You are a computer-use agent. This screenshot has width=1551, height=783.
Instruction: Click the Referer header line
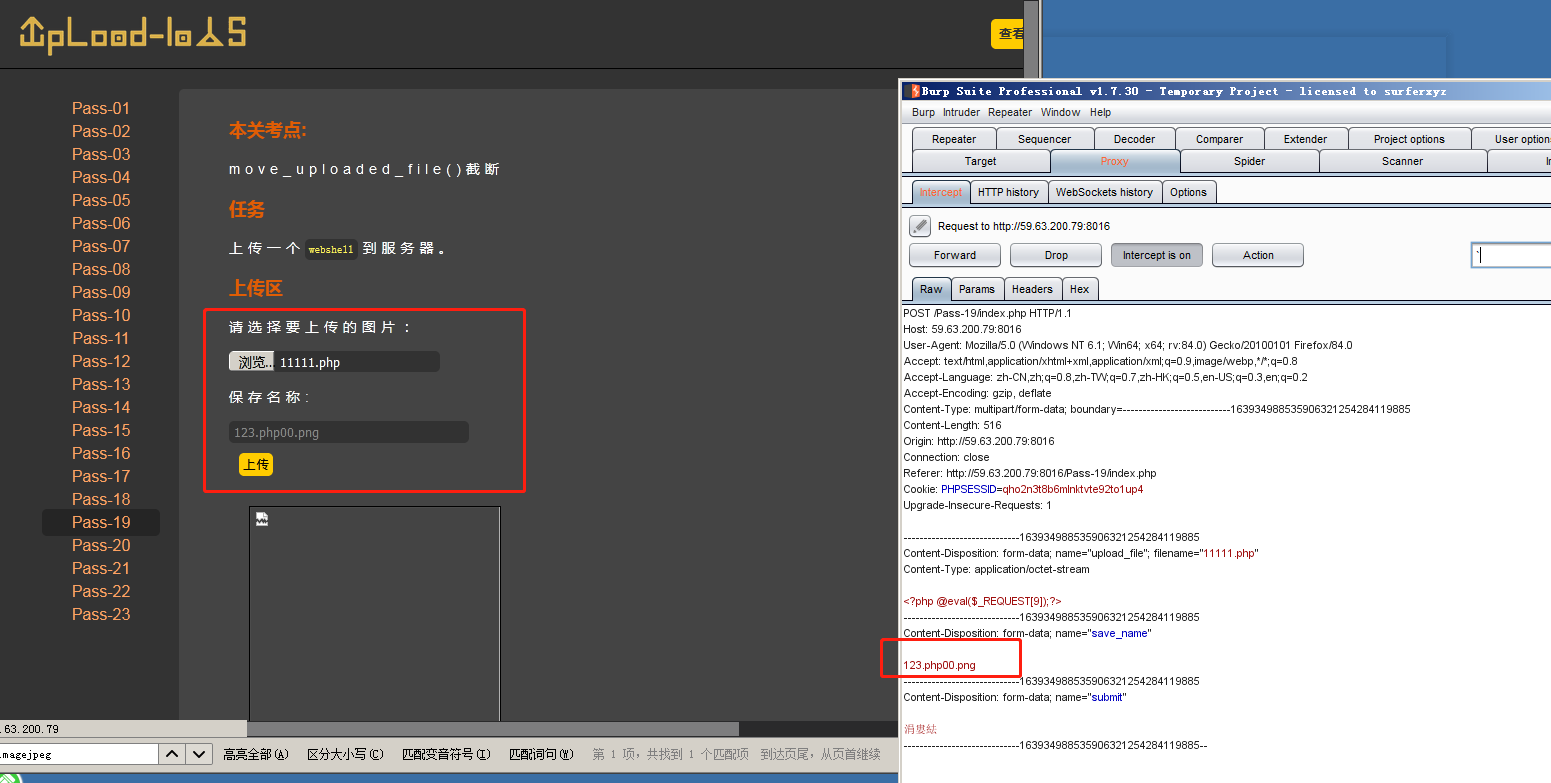pyautogui.click(x=1029, y=473)
